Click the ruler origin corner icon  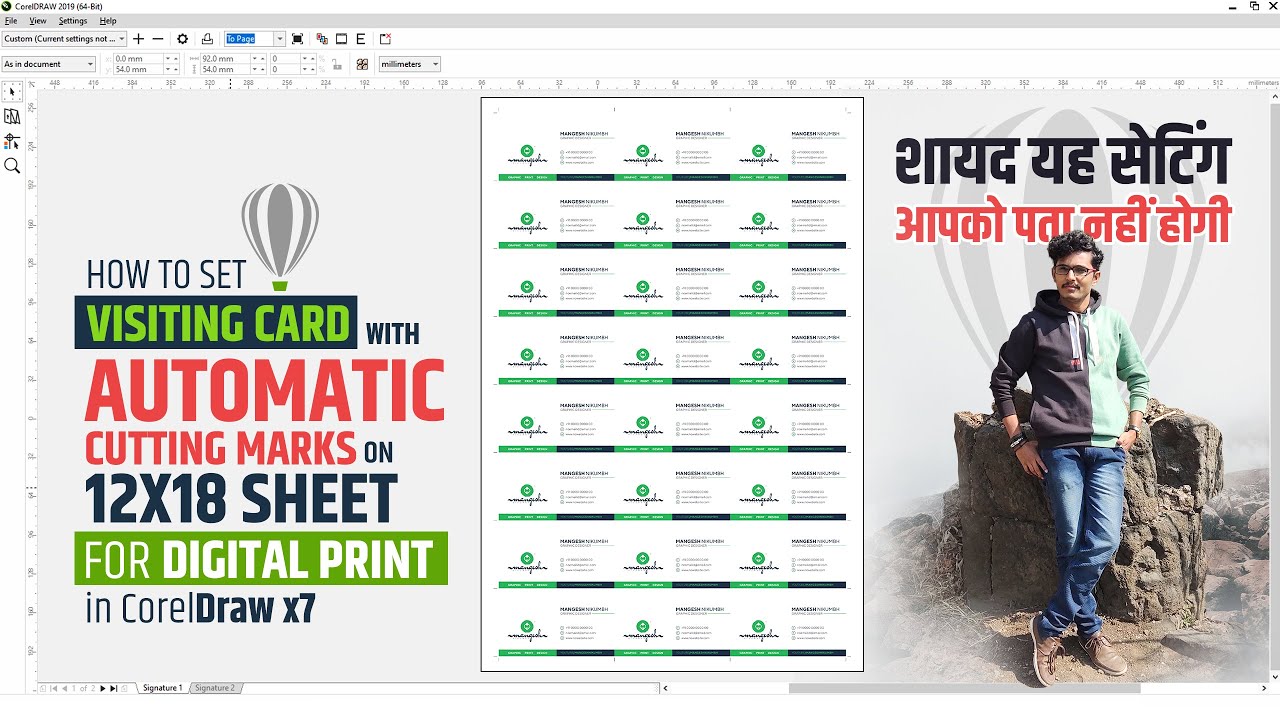tap(31, 84)
